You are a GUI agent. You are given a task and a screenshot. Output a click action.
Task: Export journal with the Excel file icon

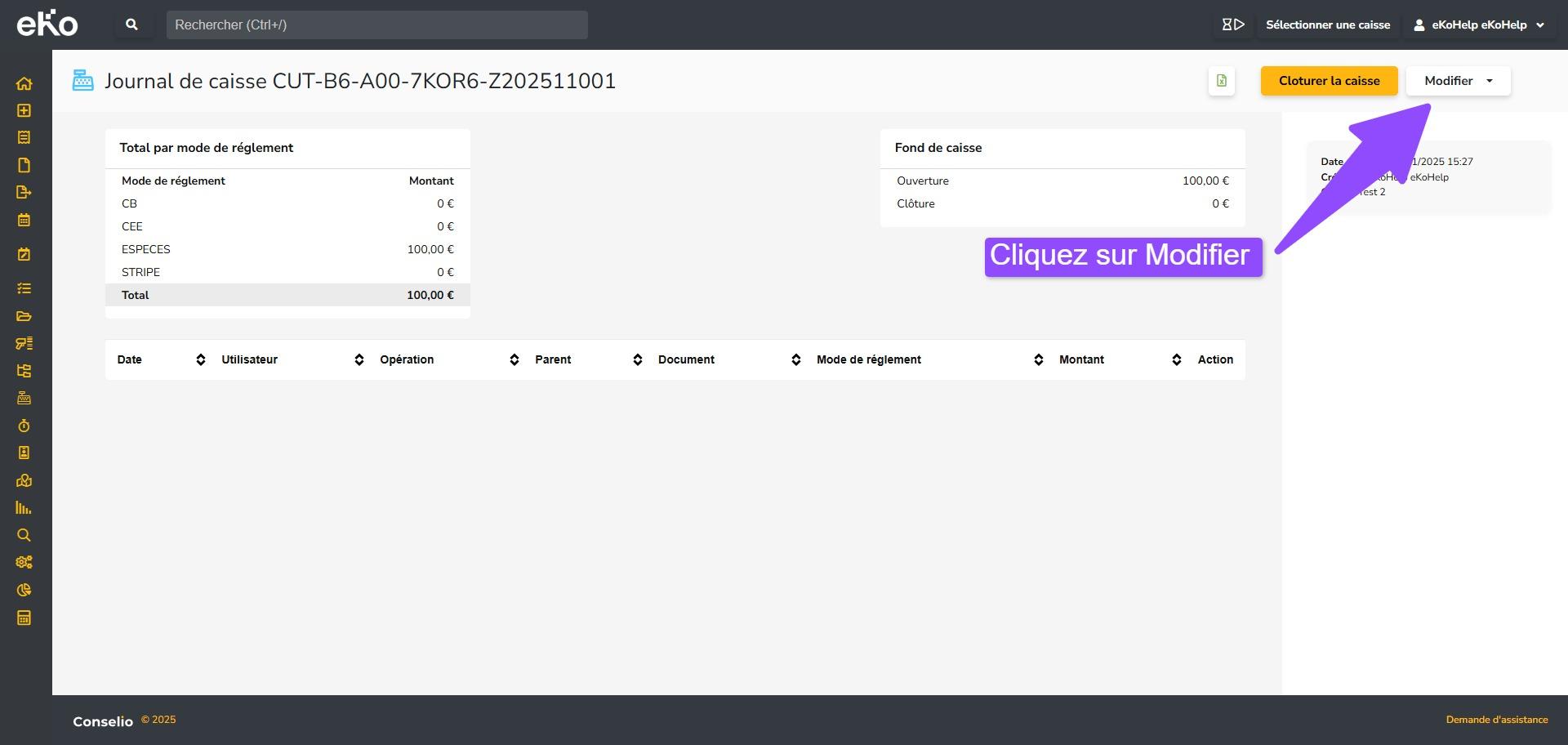[1221, 81]
